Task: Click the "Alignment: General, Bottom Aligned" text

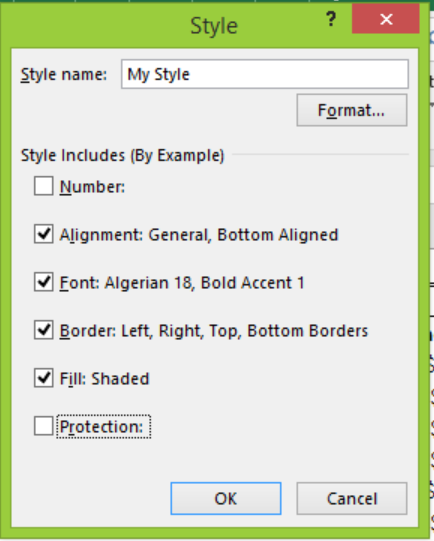Action: tap(199, 235)
